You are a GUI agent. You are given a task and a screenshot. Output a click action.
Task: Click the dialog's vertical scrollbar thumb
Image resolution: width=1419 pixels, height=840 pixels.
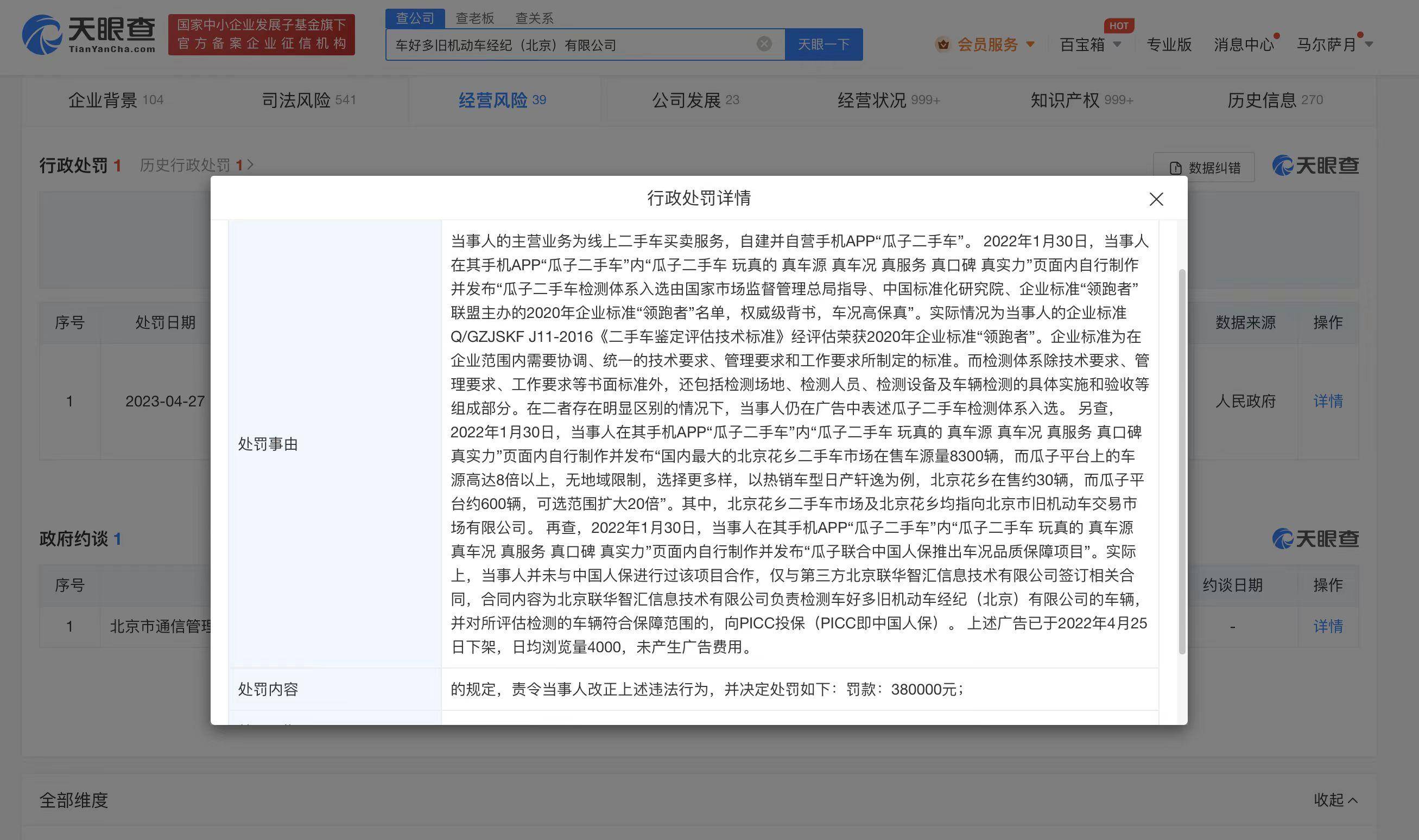1182,462
